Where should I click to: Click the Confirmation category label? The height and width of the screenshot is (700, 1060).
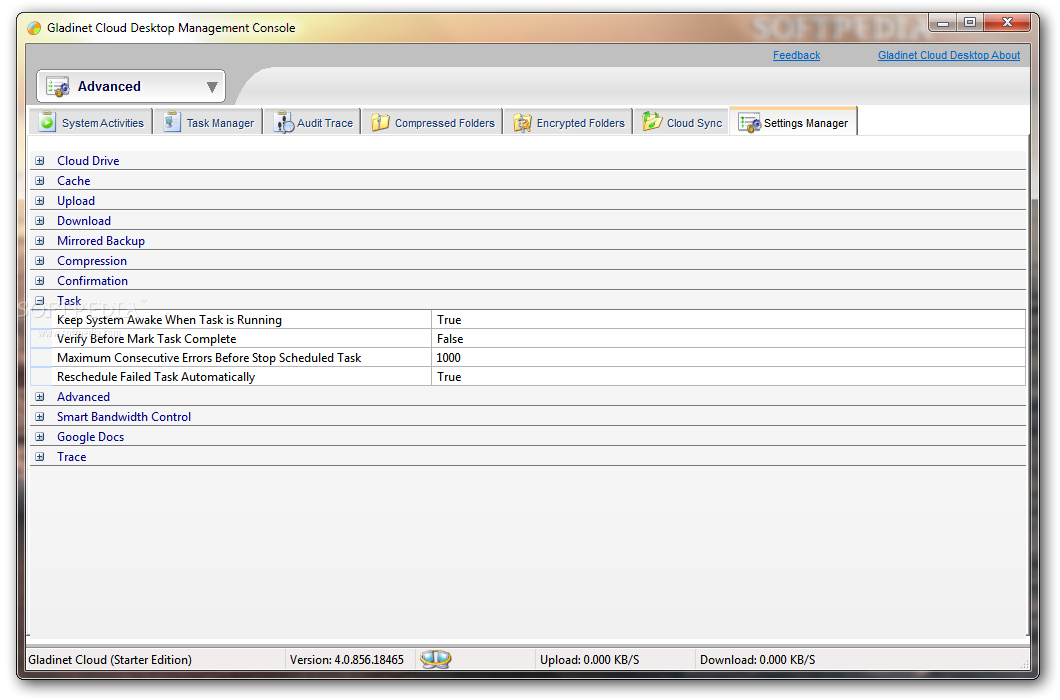tap(93, 281)
